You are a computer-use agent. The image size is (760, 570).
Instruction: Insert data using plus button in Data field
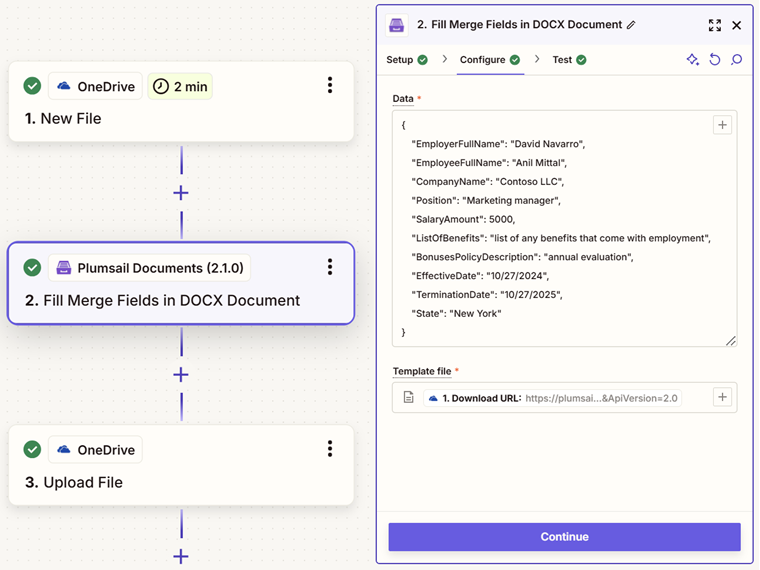(722, 125)
